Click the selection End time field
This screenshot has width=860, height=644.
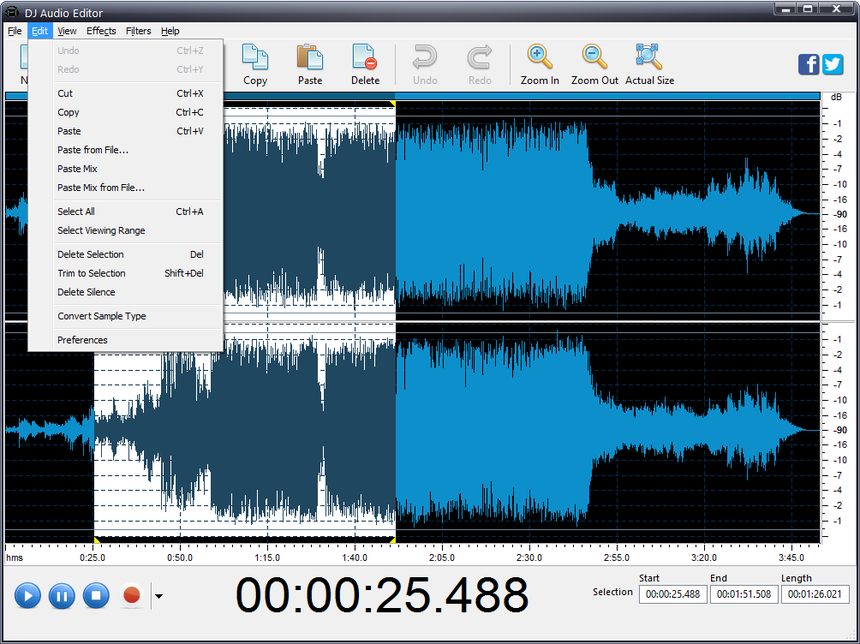744,594
